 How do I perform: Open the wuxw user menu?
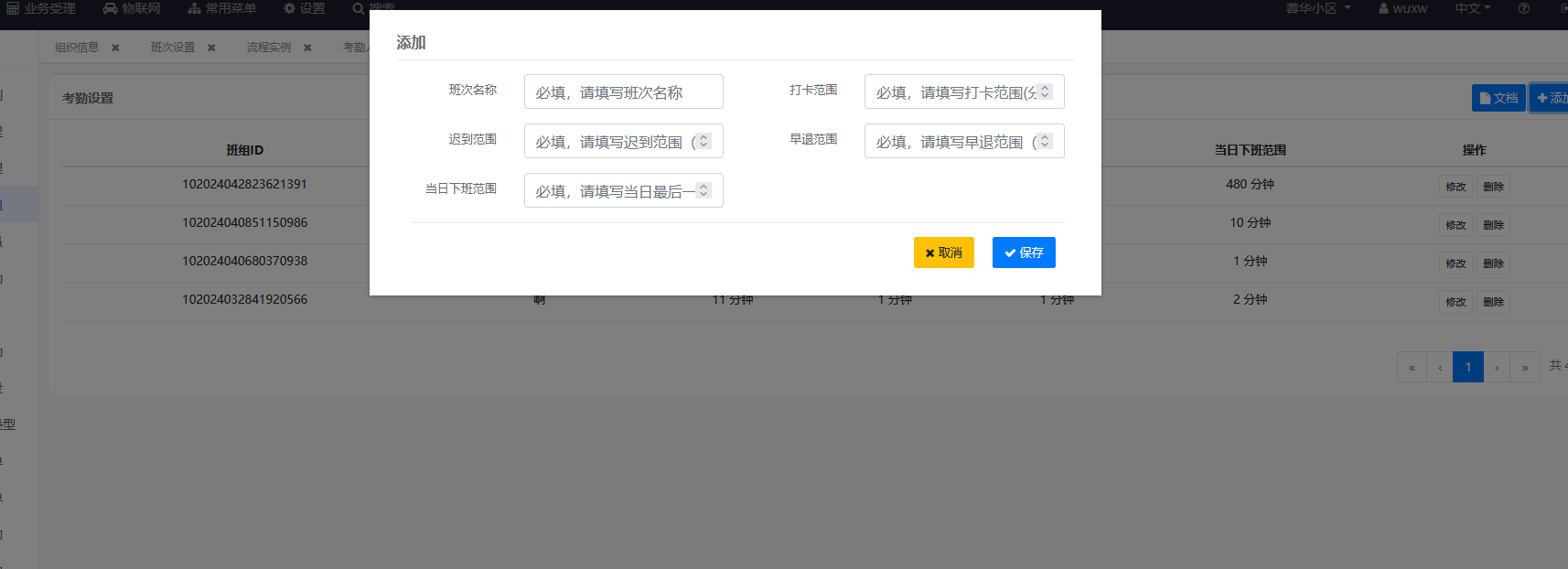point(1402,8)
